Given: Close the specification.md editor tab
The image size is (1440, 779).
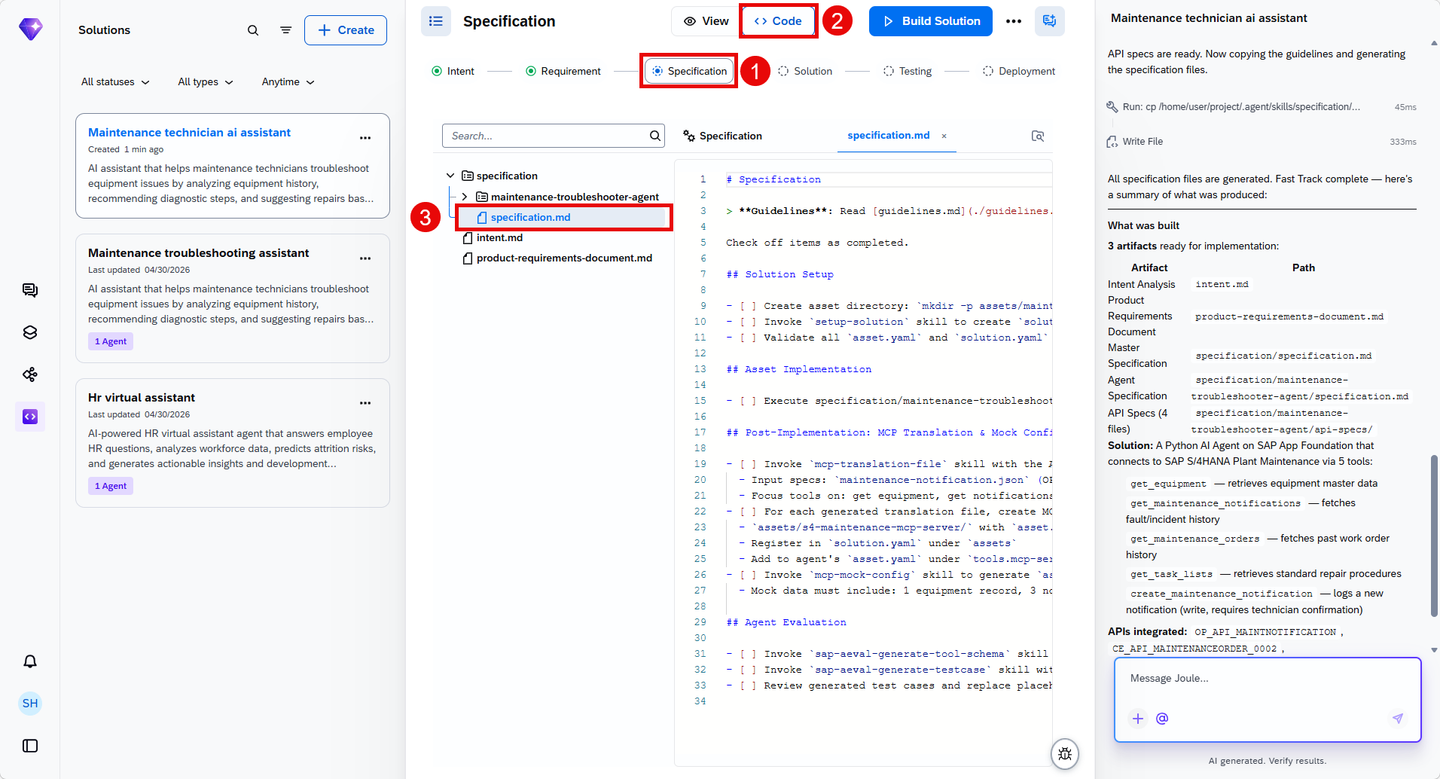Looking at the screenshot, I should [x=944, y=136].
